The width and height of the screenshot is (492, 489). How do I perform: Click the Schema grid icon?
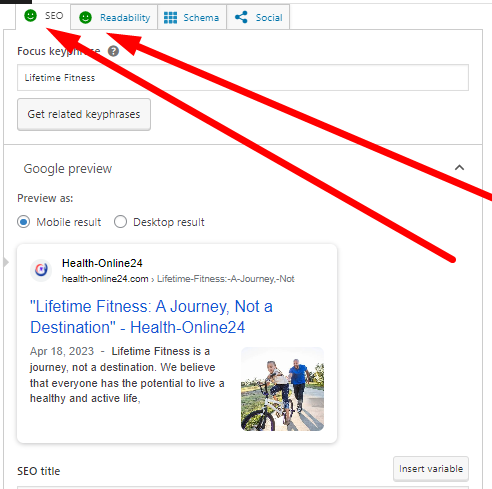[170, 17]
